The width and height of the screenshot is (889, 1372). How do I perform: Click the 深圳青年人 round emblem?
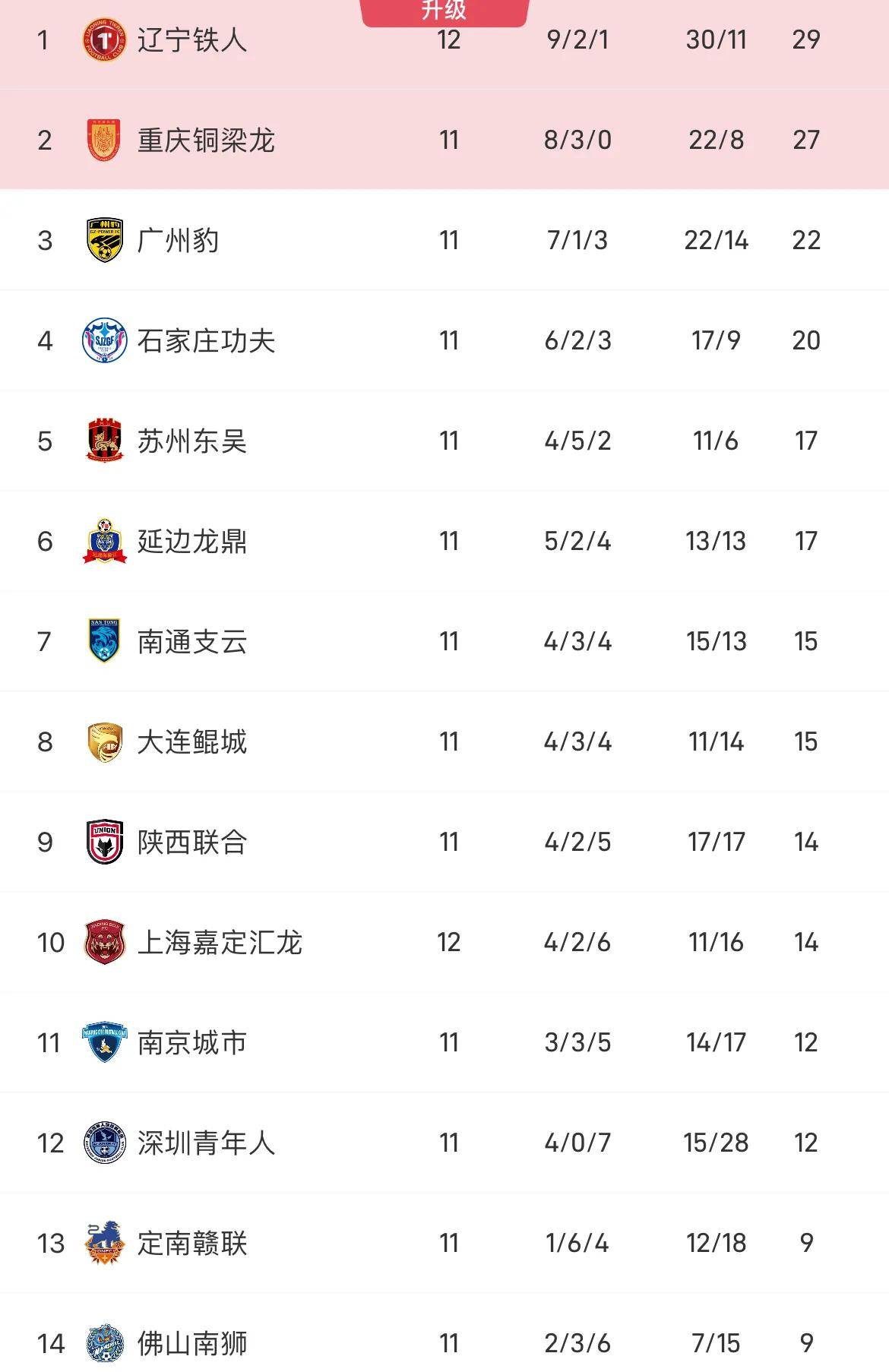pyautogui.click(x=104, y=1143)
